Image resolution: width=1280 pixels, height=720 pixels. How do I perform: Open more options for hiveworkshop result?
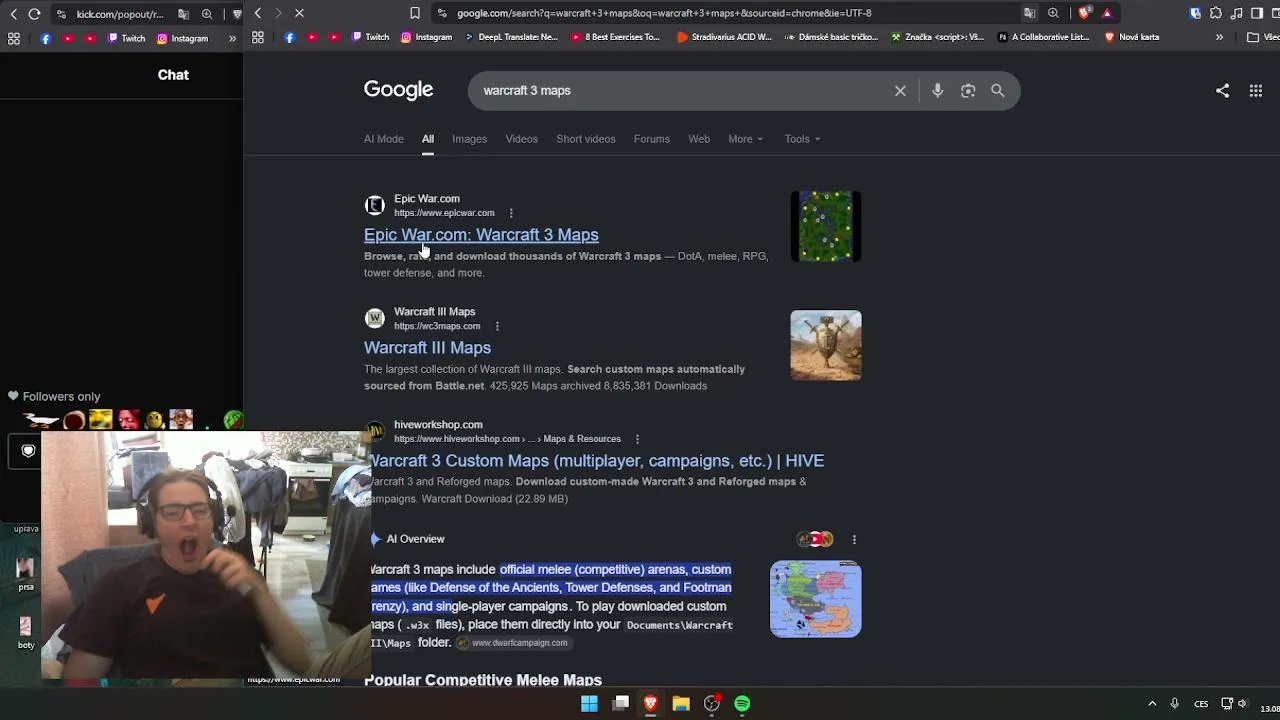tap(637, 439)
